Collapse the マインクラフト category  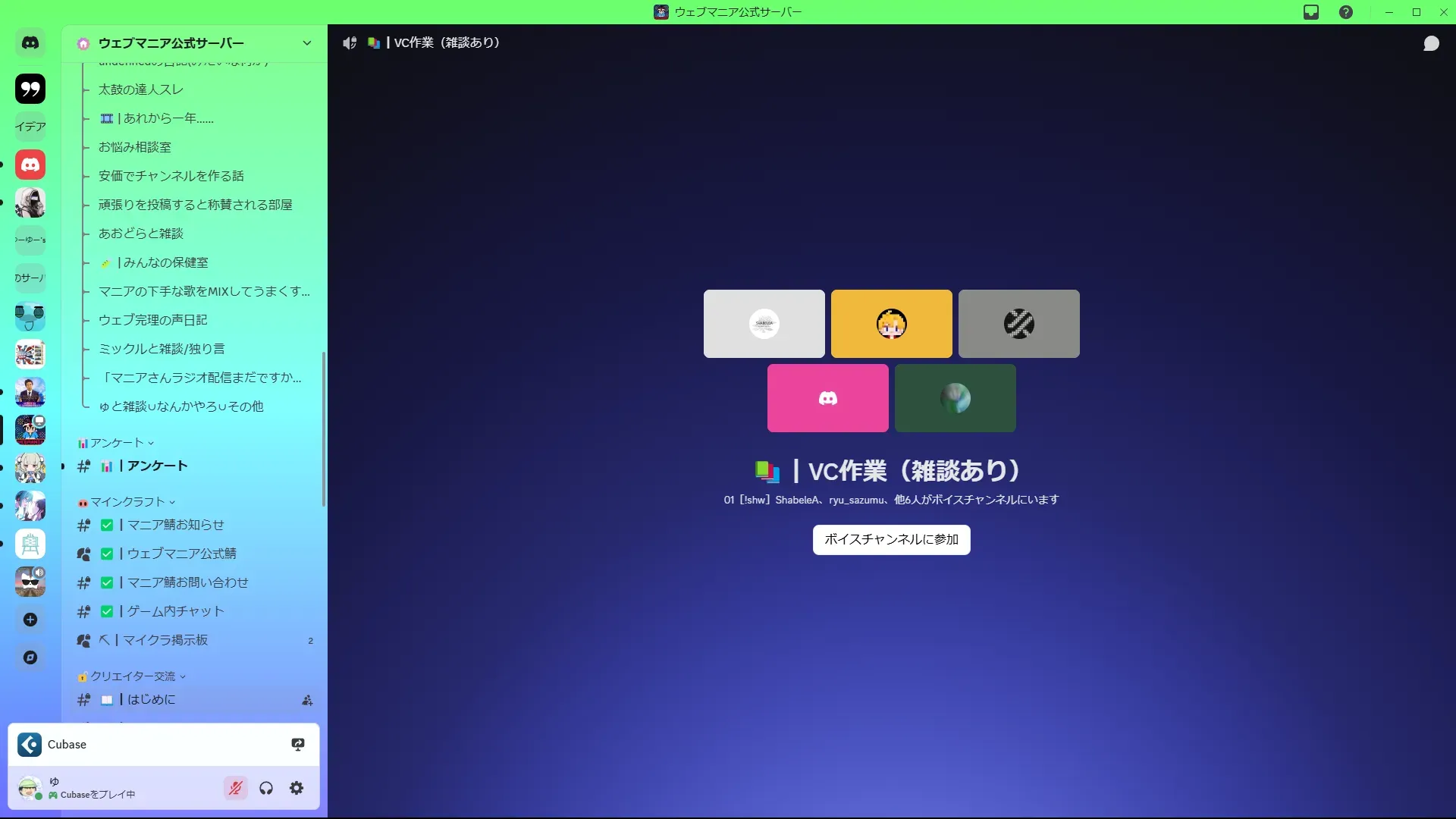point(127,502)
